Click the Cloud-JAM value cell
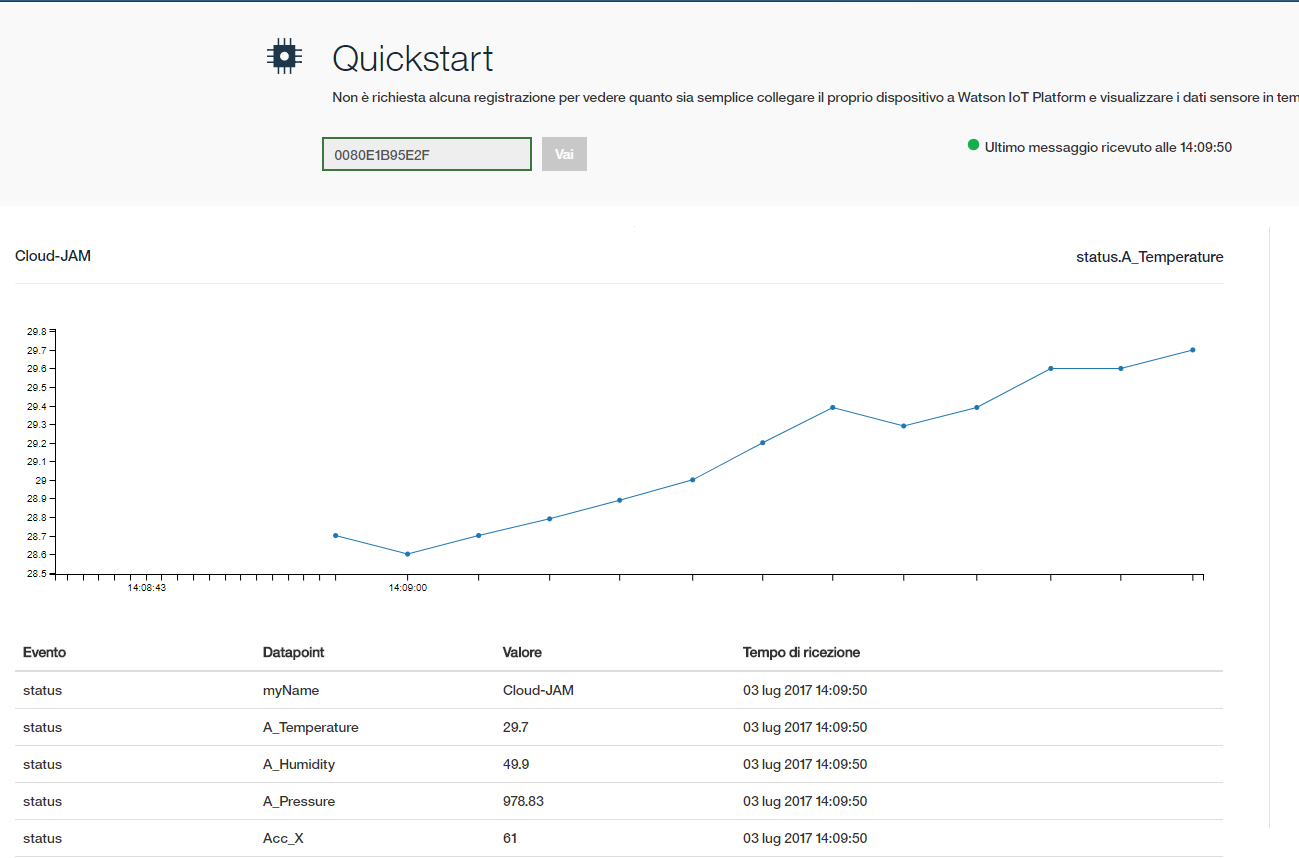The image size is (1299, 858). coord(538,690)
